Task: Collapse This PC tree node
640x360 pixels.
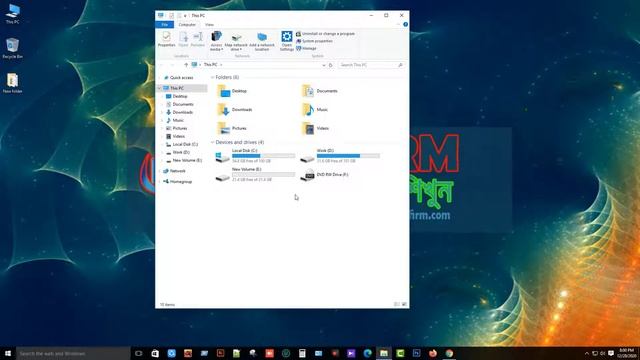Action: (159, 88)
